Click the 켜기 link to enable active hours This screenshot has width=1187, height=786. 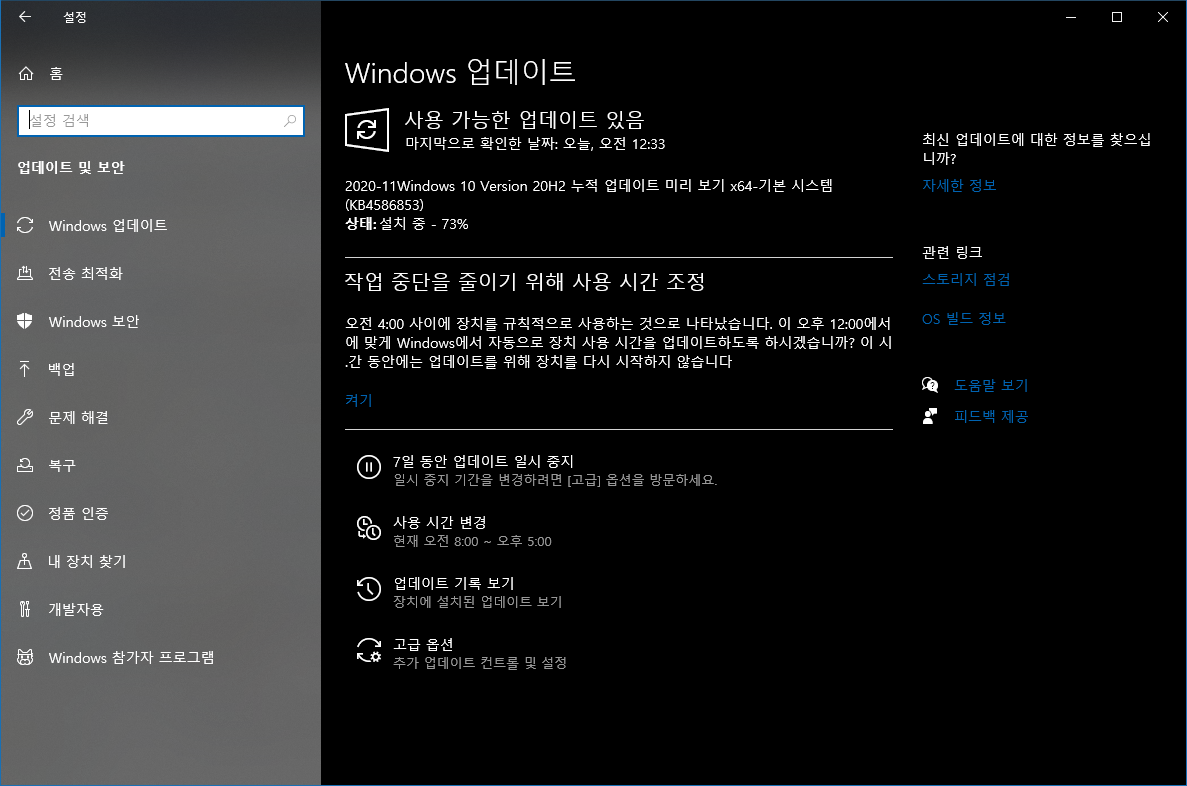click(359, 400)
